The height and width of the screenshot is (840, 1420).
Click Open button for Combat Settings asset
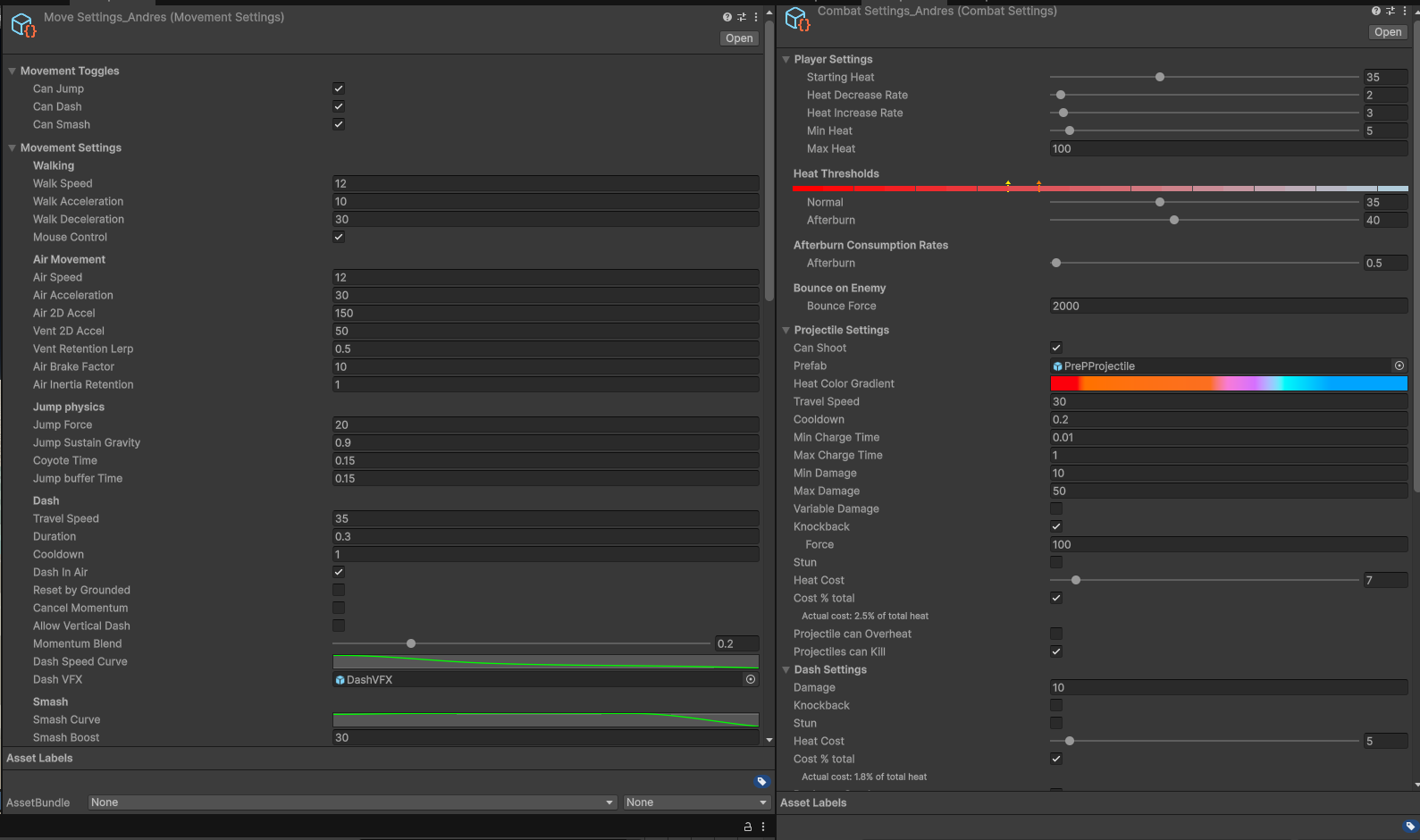coord(1388,32)
